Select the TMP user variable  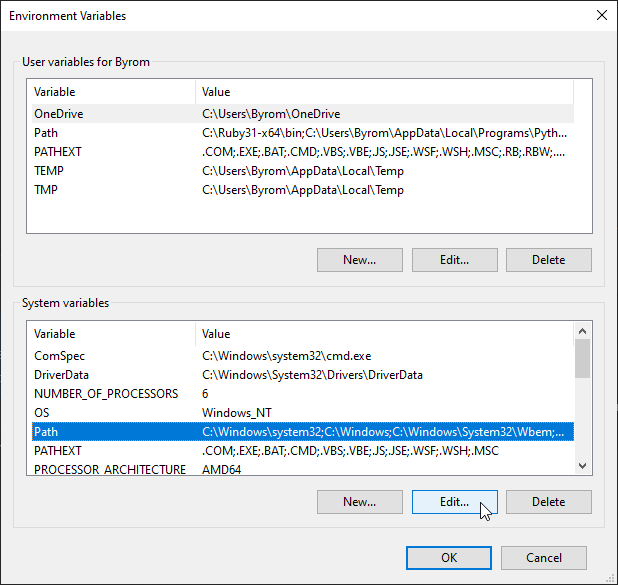(303, 190)
